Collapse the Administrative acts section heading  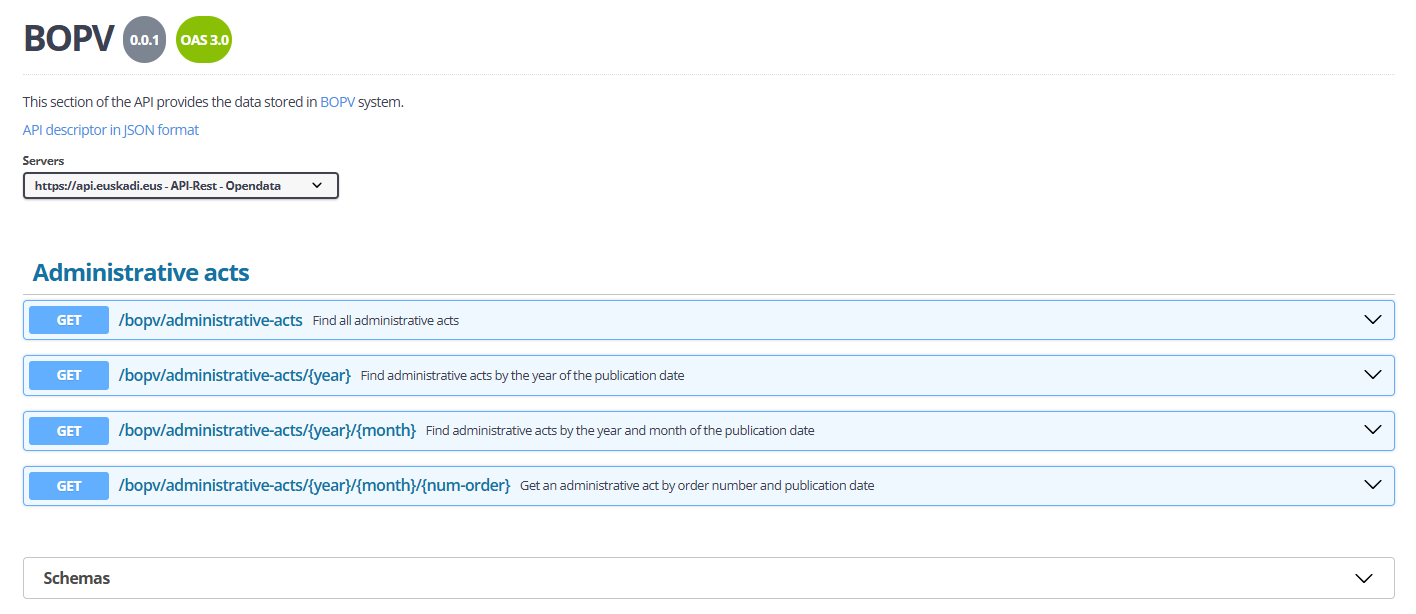click(x=141, y=272)
